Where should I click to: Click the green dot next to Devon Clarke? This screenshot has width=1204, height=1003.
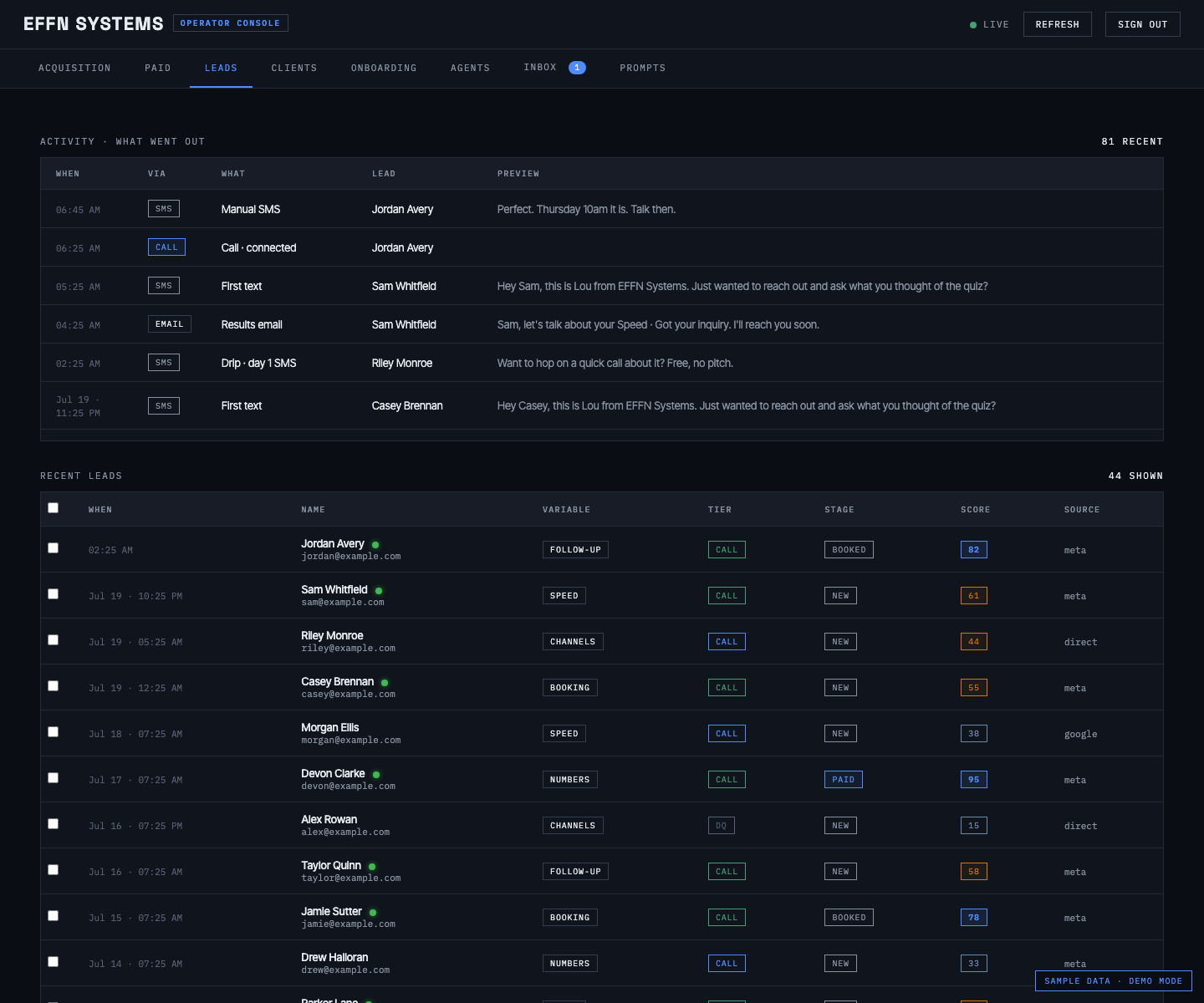(376, 775)
